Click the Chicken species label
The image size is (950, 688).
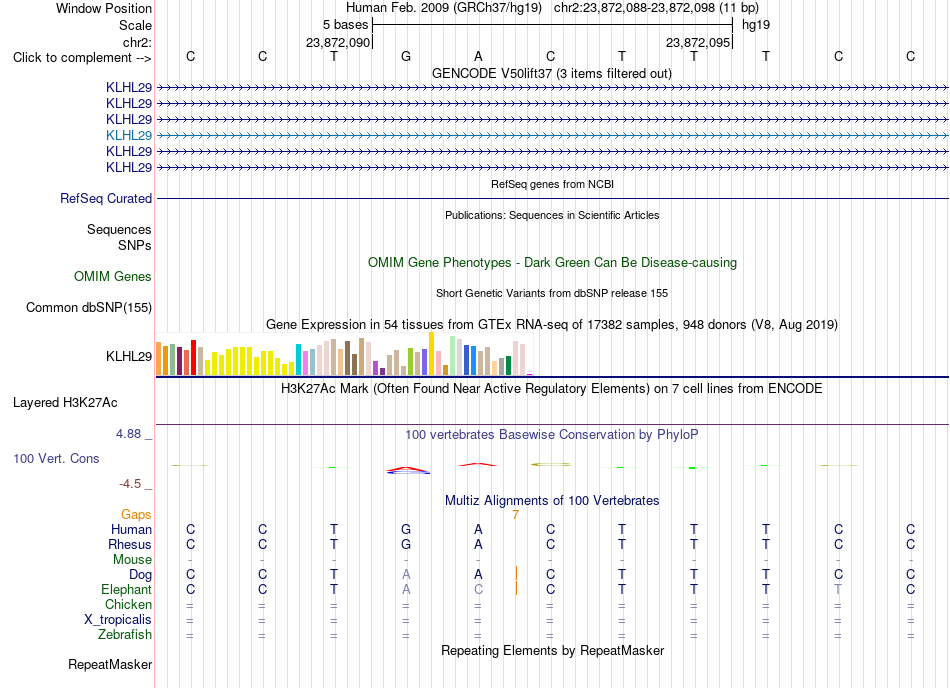coord(128,605)
